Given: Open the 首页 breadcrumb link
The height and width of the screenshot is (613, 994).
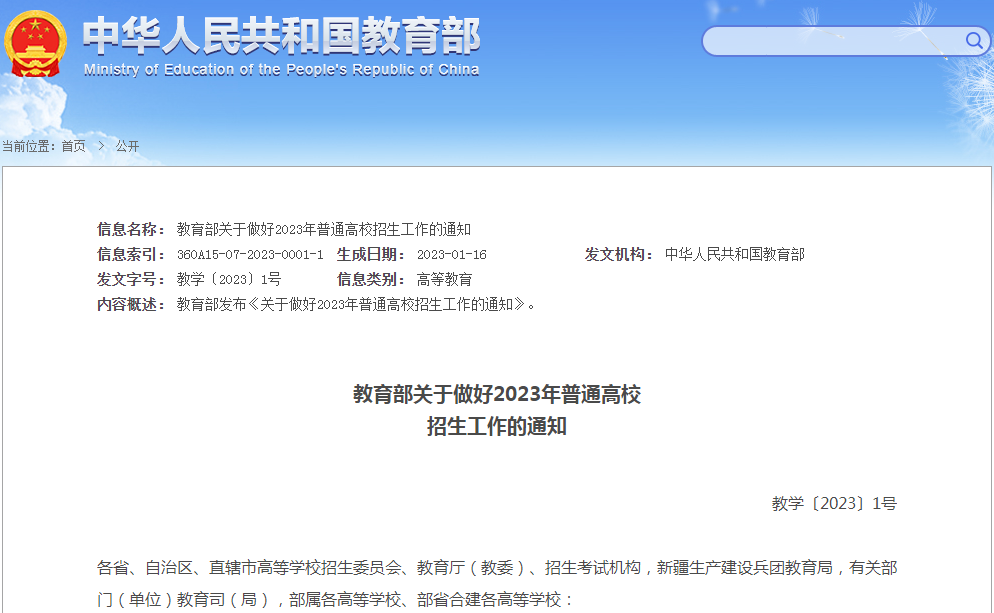Looking at the screenshot, I should click(73, 145).
